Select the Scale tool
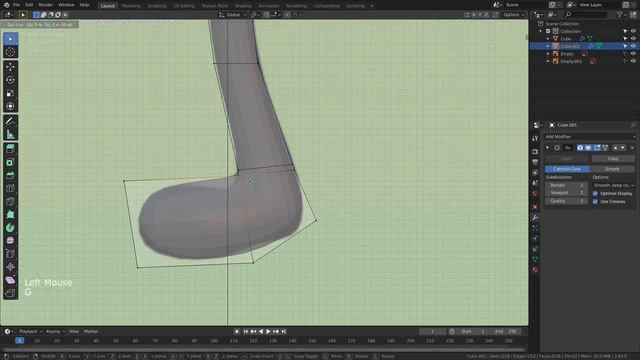 tap(11, 93)
